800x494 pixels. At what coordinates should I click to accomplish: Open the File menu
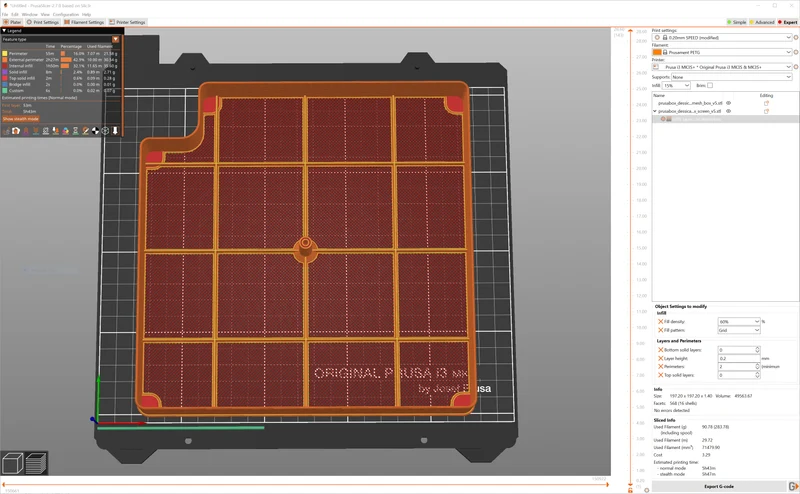click(x=5, y=15)
